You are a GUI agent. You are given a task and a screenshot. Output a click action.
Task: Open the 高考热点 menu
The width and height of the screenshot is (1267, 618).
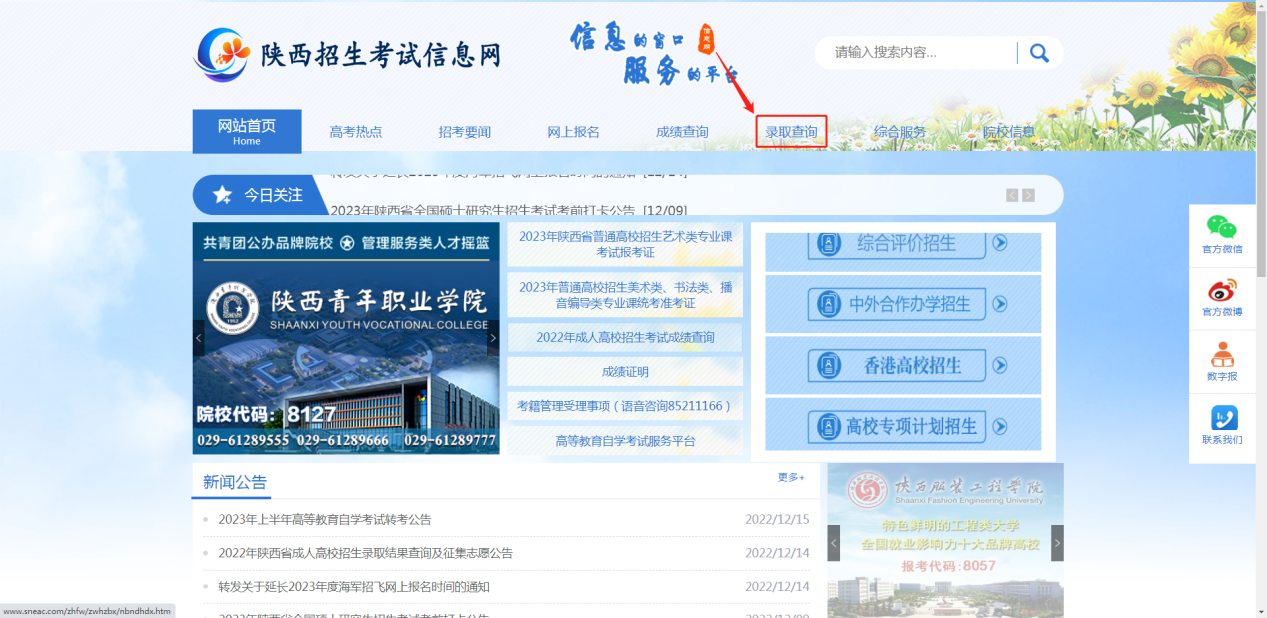pyautogui.click(x=356, y=132)
